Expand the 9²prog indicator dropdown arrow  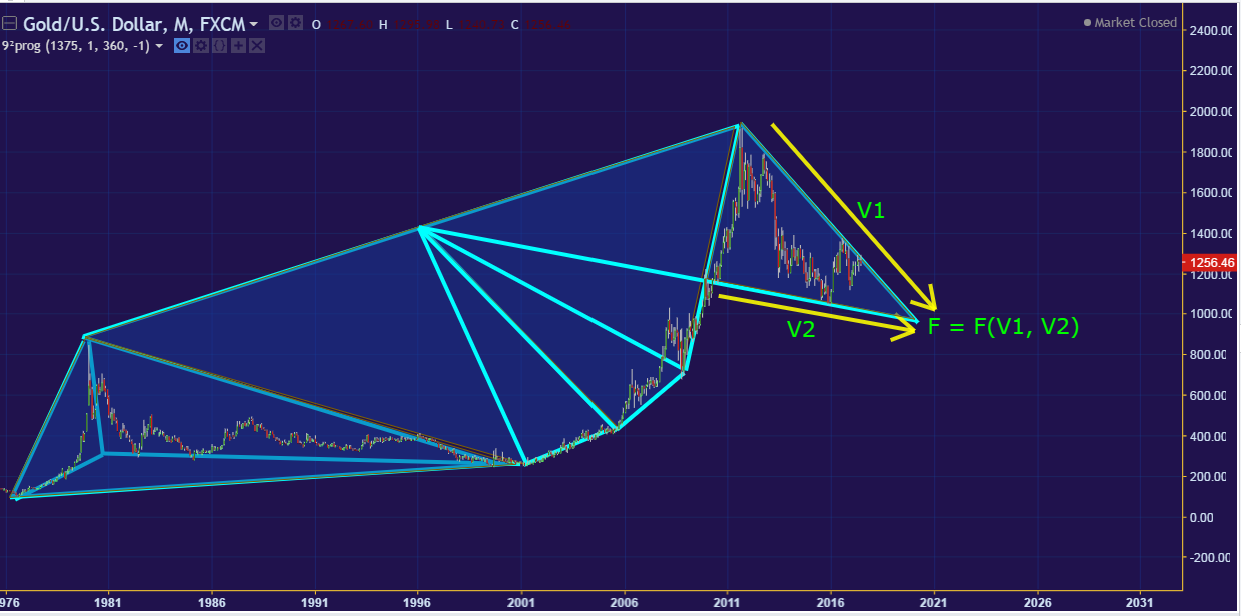point(159,46)
